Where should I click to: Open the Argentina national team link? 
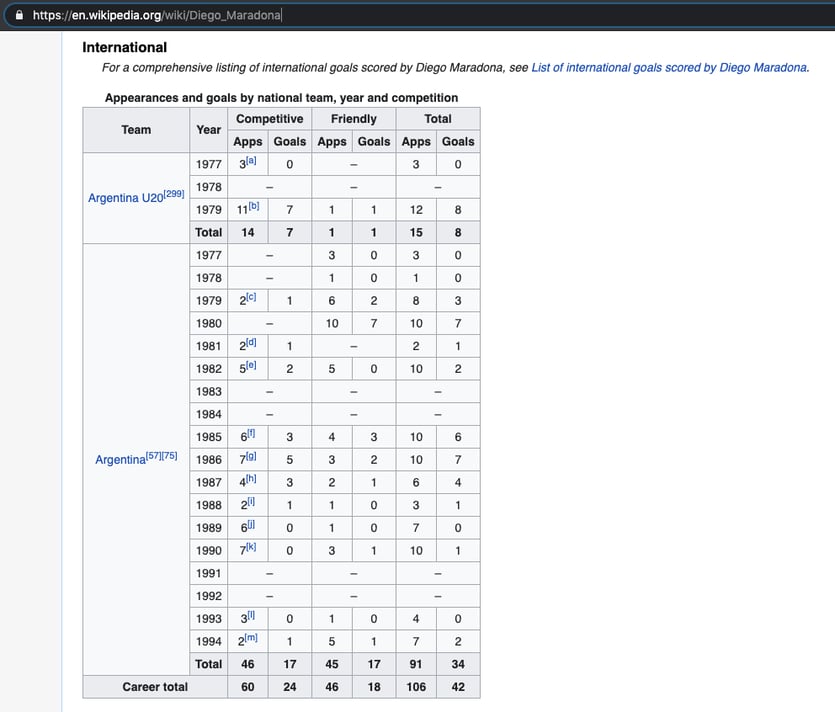[x=119, y=460]
